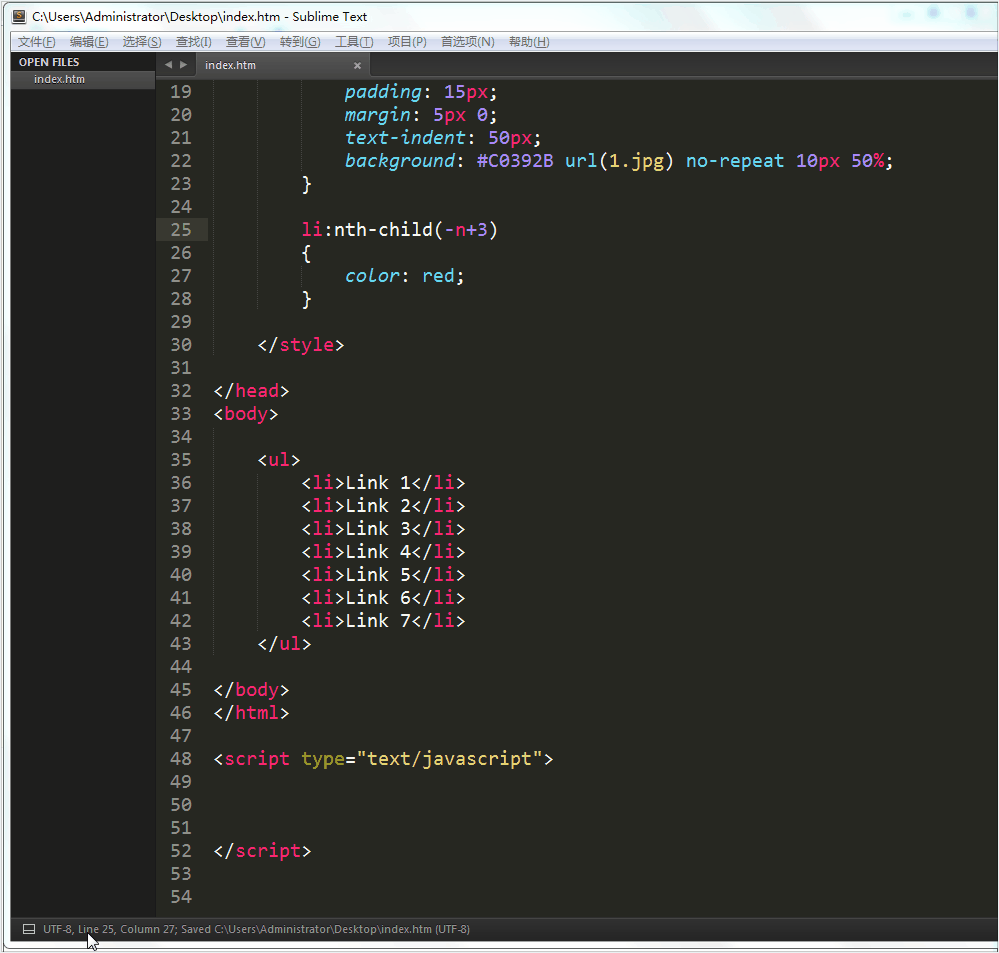This screenshot has height=953, width=999.
Task: Click the no-repeat keyword
Action: (735, 161)
